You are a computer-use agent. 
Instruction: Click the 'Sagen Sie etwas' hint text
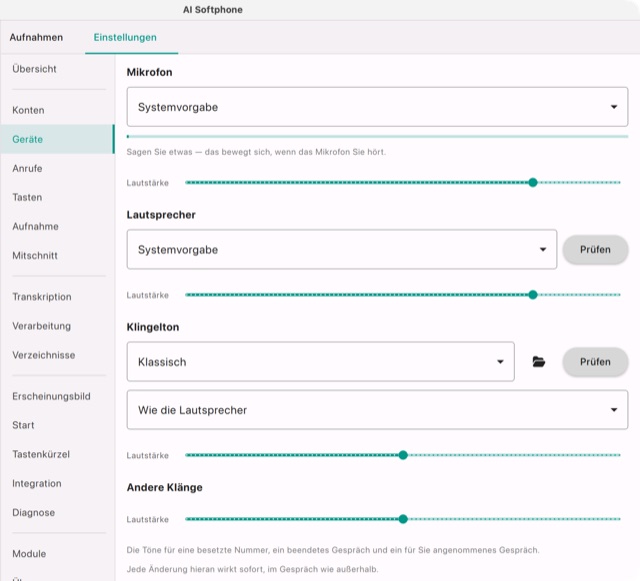(x=256, y=152)
